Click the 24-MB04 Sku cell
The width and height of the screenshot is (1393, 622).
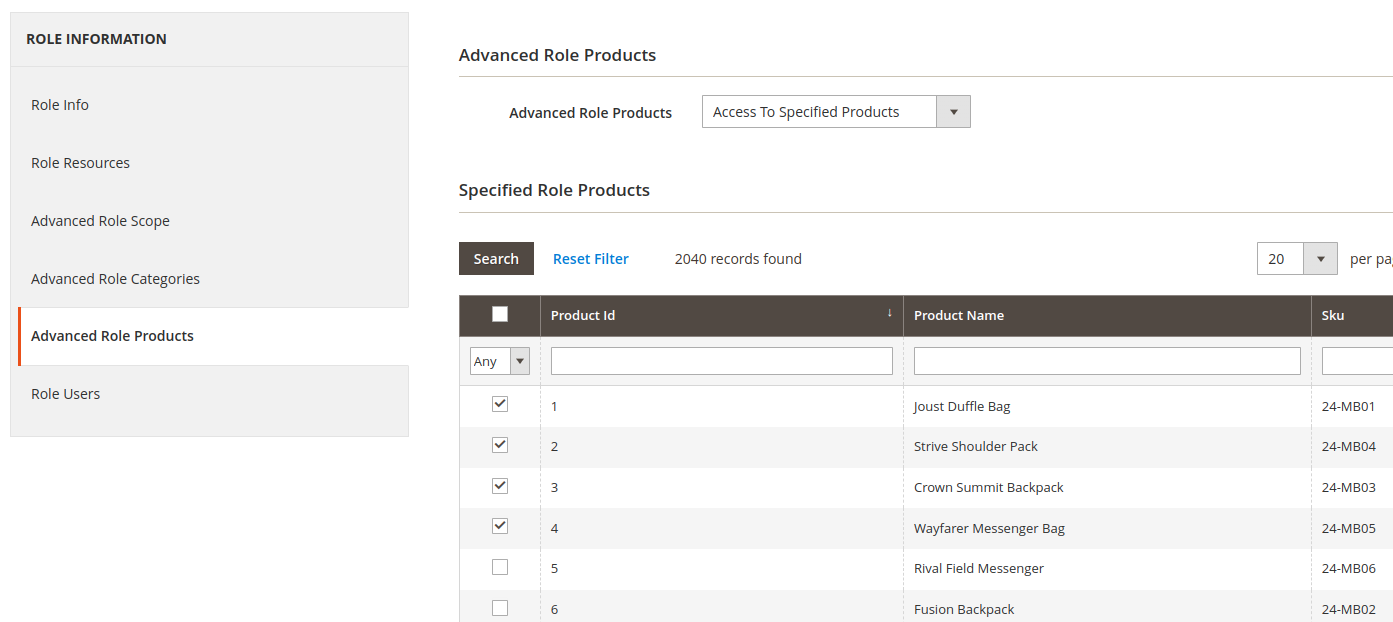pyautogui.click(x=1349, y=446)
